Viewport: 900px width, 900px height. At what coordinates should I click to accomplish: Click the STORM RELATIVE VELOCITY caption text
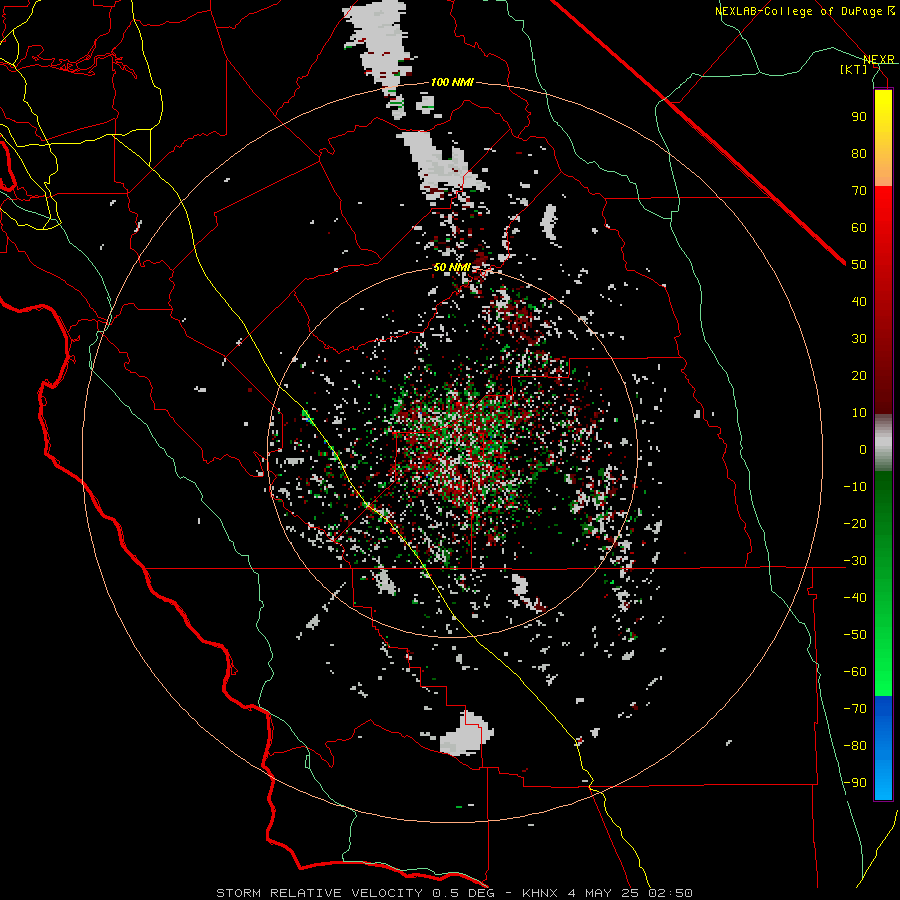coord(319,893)
